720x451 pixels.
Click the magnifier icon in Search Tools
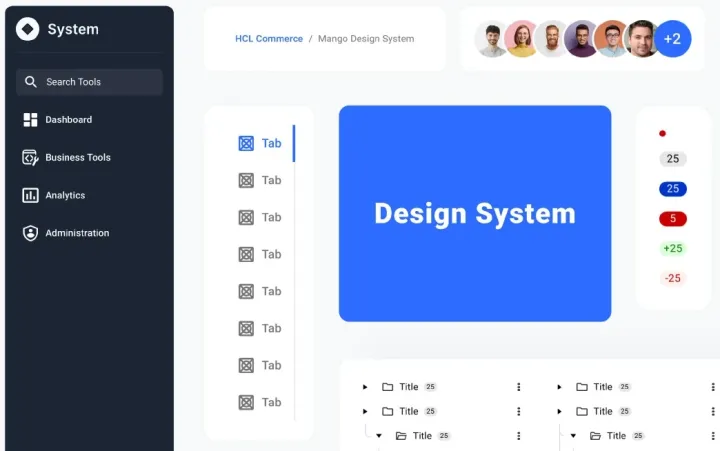[31, 82]
